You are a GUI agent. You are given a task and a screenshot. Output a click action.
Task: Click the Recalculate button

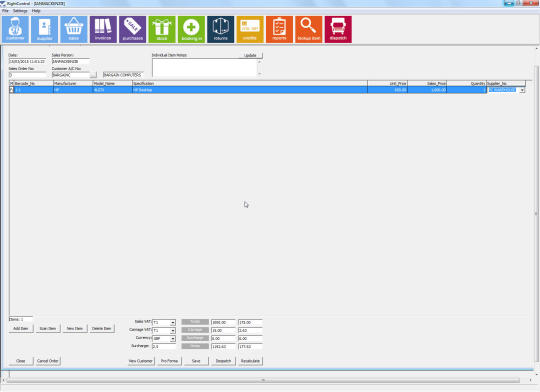(251, 361)
